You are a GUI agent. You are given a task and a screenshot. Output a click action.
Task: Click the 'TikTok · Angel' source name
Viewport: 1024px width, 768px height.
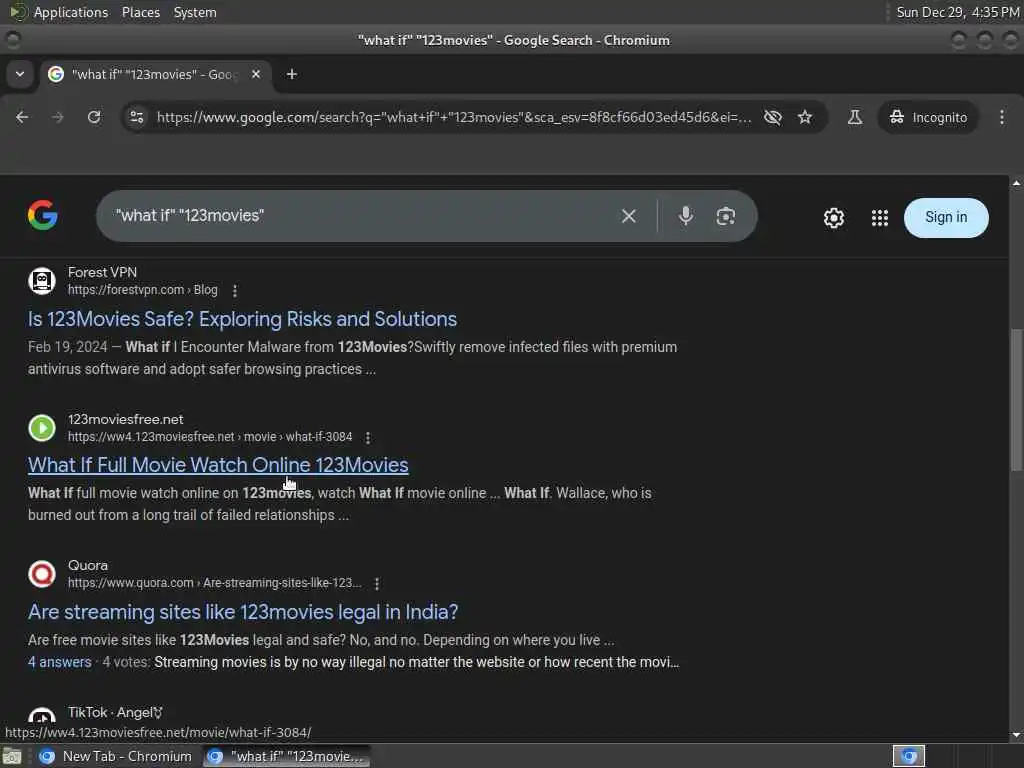tap(115, 712)
